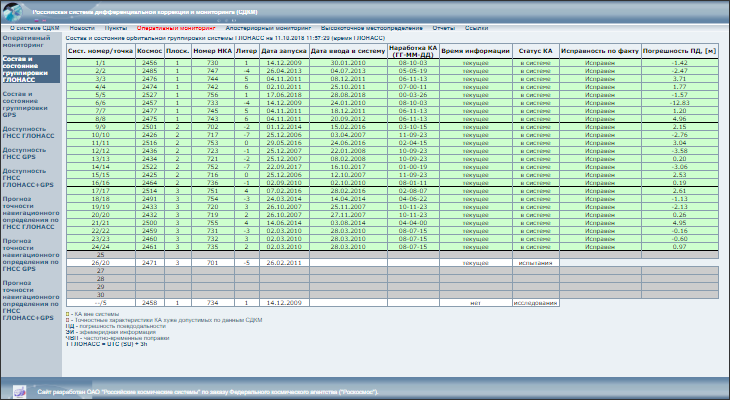The image size is (730, 400).
Task: Open the 'Пункты' menu item
Action: 116,28
